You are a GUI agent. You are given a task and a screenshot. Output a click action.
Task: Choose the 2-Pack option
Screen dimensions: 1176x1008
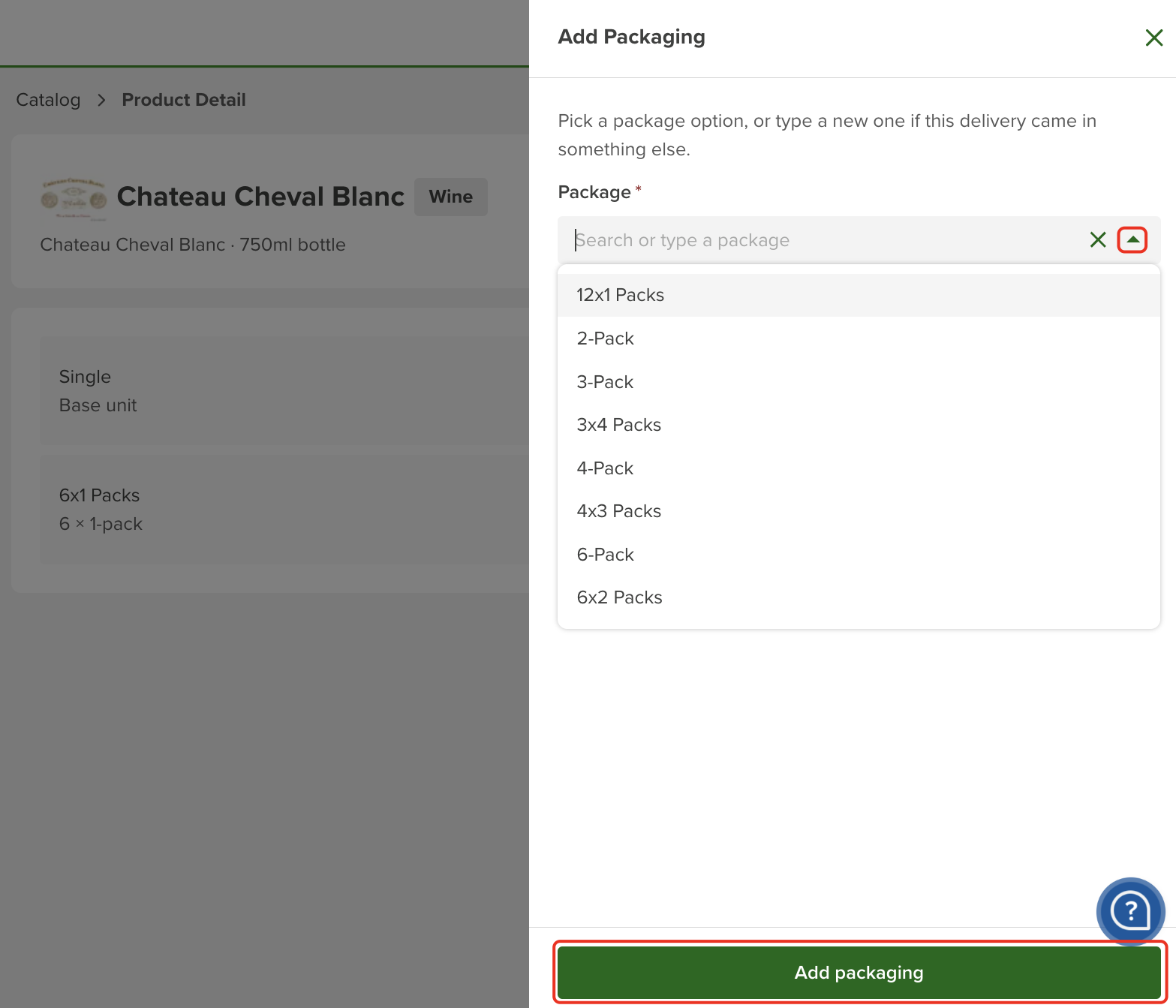click(x=859, y=339)
